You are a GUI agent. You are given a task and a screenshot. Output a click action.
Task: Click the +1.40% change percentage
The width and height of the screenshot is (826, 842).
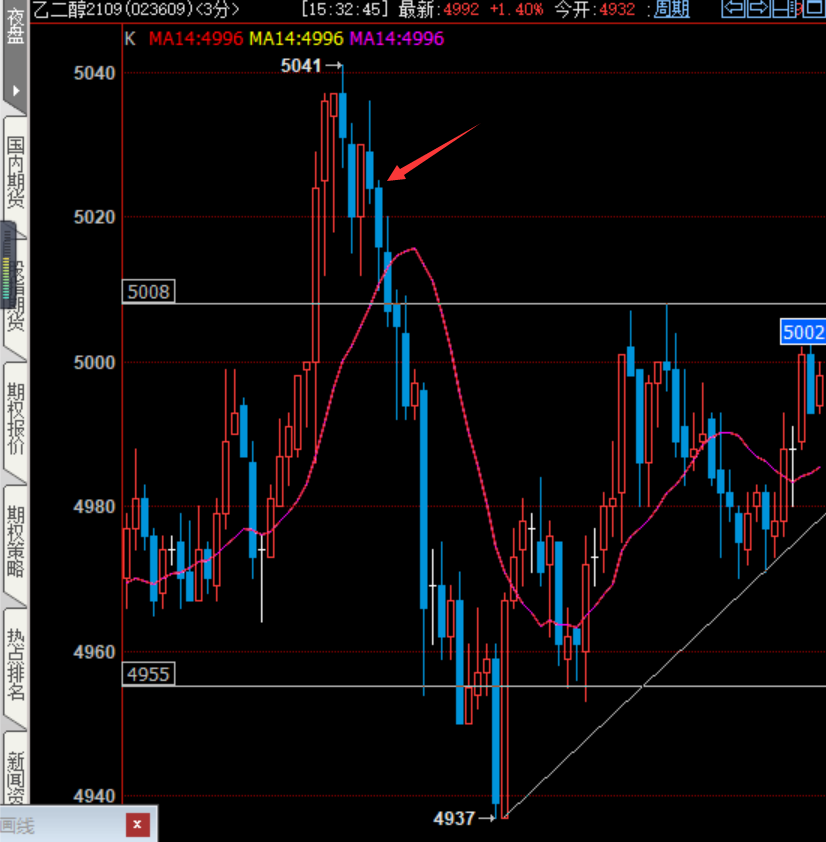pos(516,9)
